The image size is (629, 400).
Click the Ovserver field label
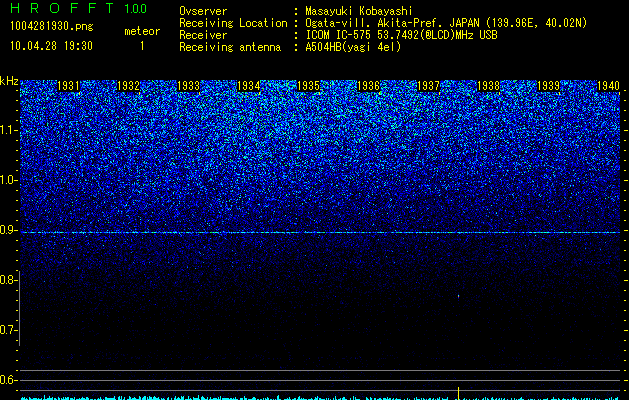click(x=203, y=11)
